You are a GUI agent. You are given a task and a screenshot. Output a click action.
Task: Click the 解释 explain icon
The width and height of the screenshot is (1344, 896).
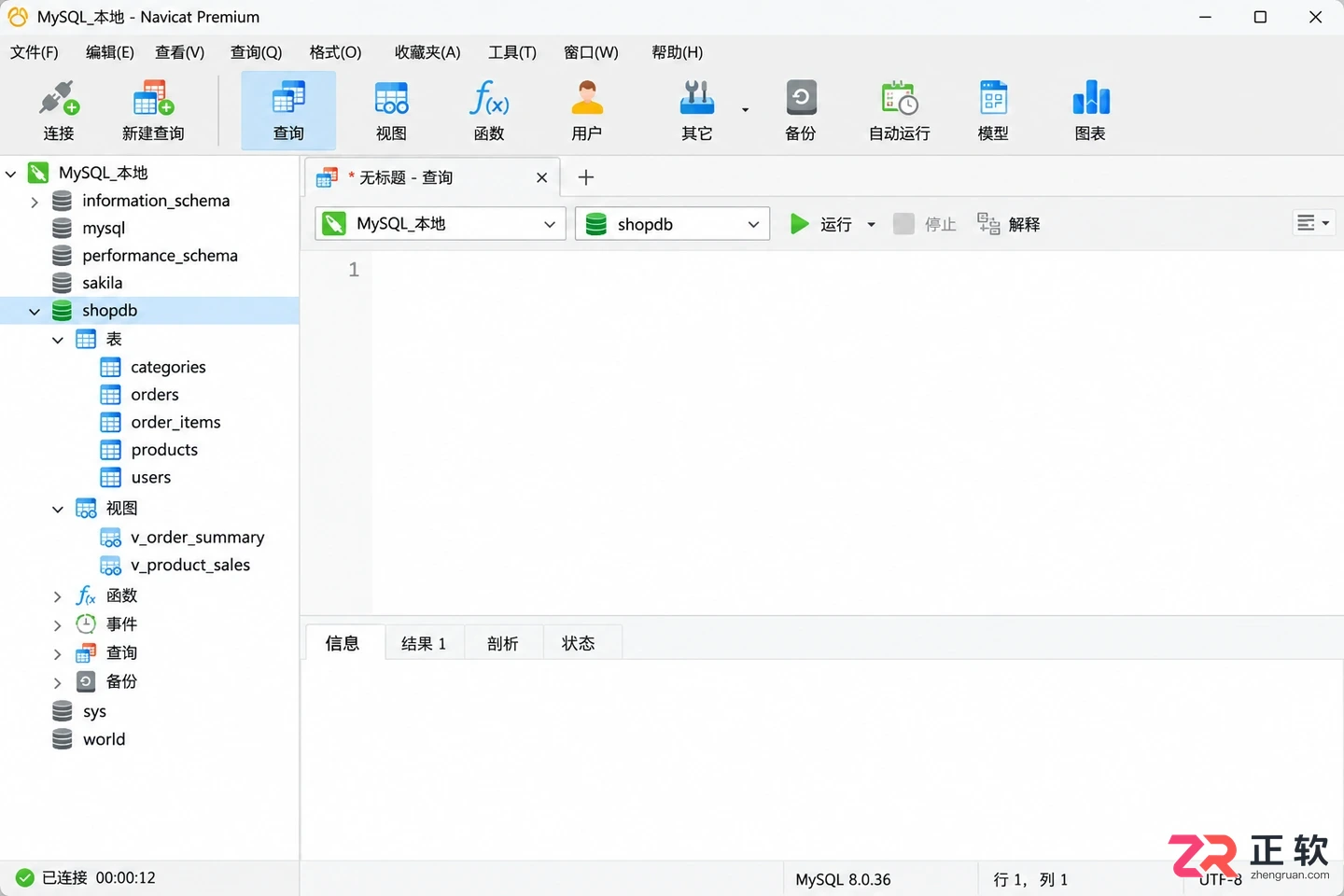click(988, 224)
